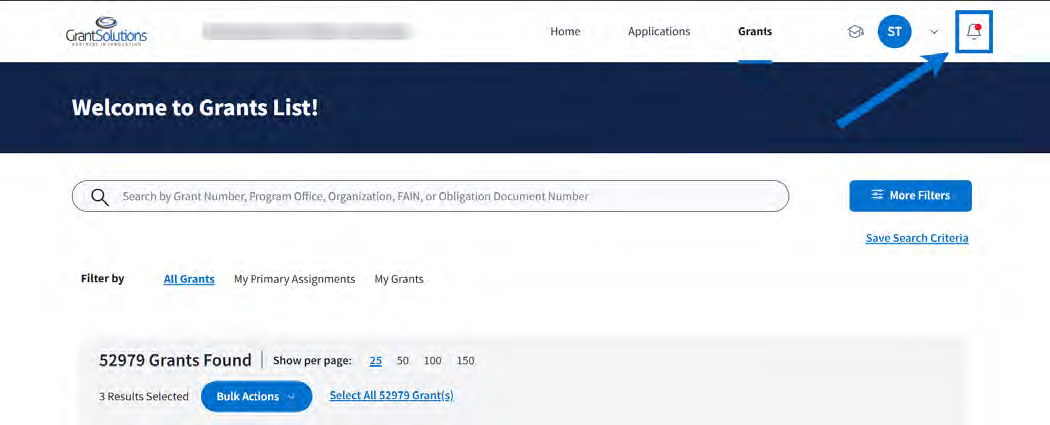Click the More Filters button
Screen dimensions: 1050x425
point(910,196)
